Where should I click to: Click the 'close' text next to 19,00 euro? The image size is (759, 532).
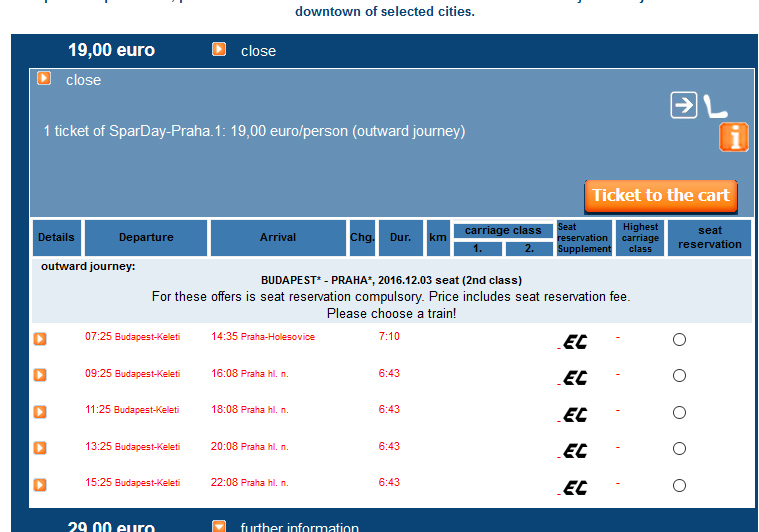(258, 51)
